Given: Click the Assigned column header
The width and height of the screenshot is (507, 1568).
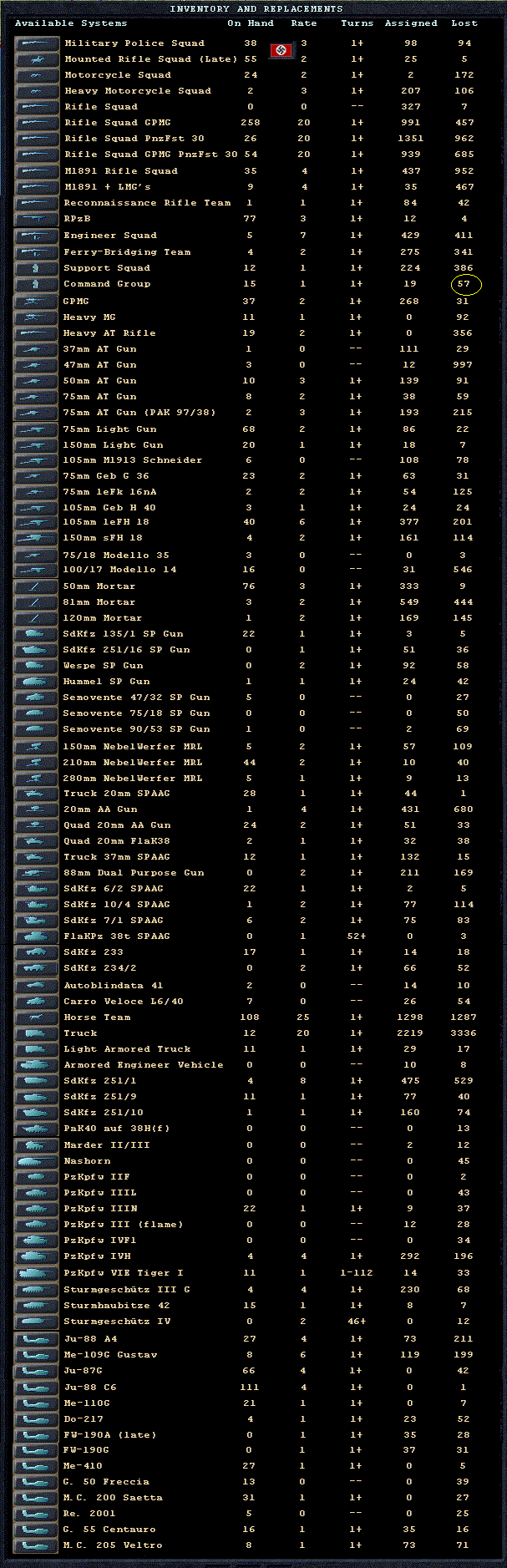Looking at the screenshot, I should tap(411, 23).
